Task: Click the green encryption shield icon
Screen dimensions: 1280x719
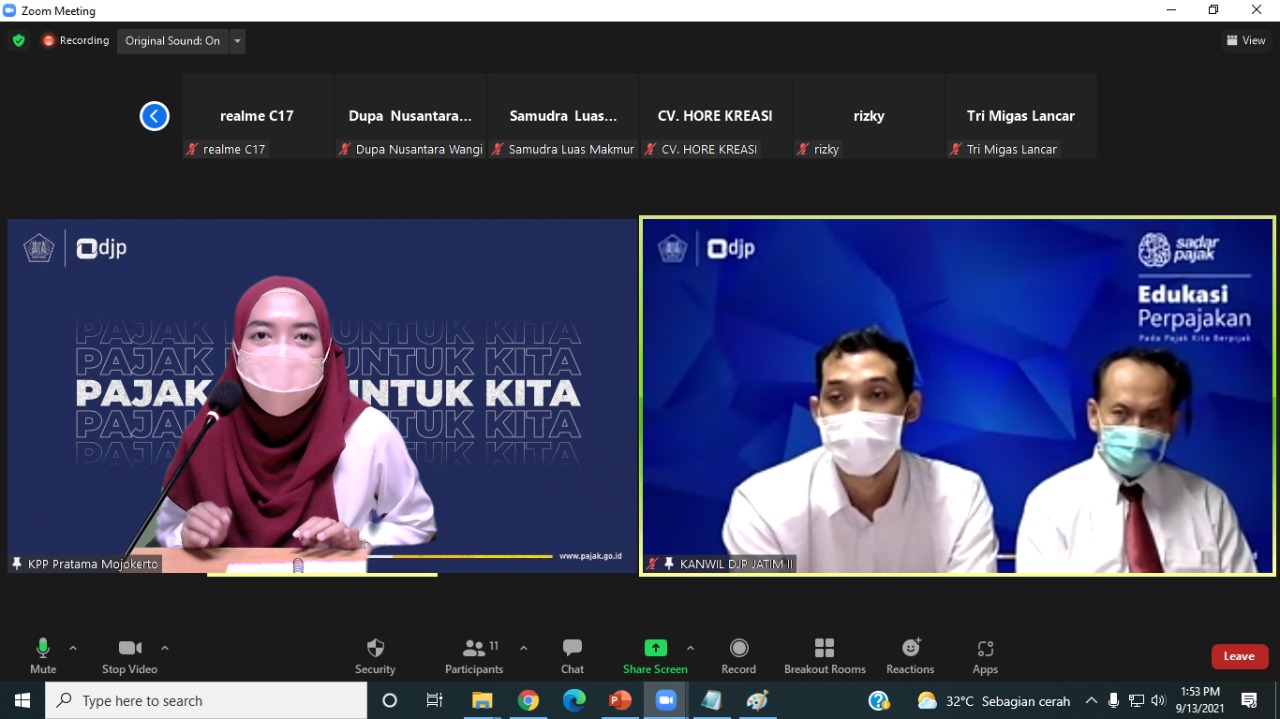Action: coord(18,41)
